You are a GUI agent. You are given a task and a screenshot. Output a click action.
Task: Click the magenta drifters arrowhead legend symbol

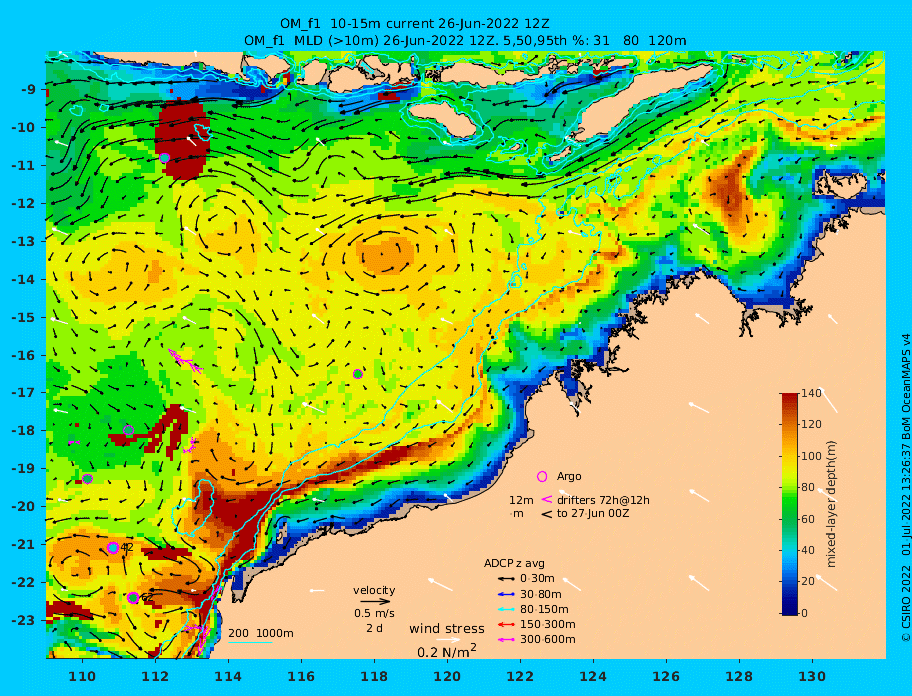click(x=547, y=499)
